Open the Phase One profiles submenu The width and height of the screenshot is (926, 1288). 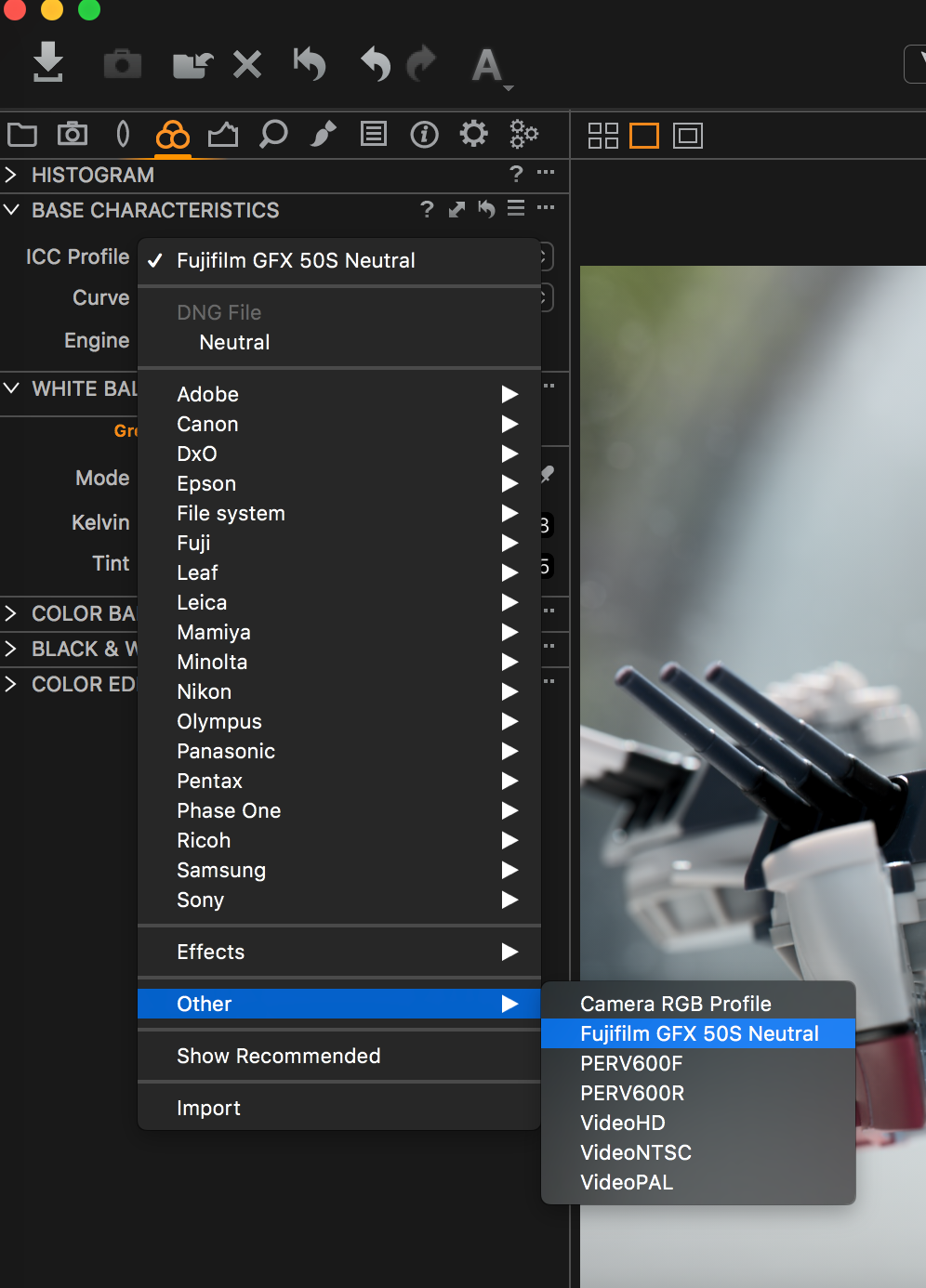pyautogui.click(x=339, y=810)
